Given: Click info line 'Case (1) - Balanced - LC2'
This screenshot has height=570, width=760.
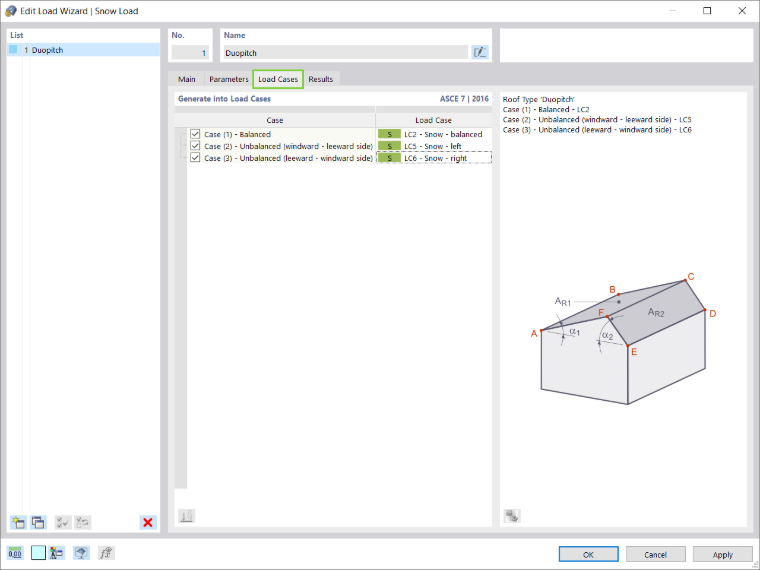Looking at the screenshot, I should pos(546,110).
